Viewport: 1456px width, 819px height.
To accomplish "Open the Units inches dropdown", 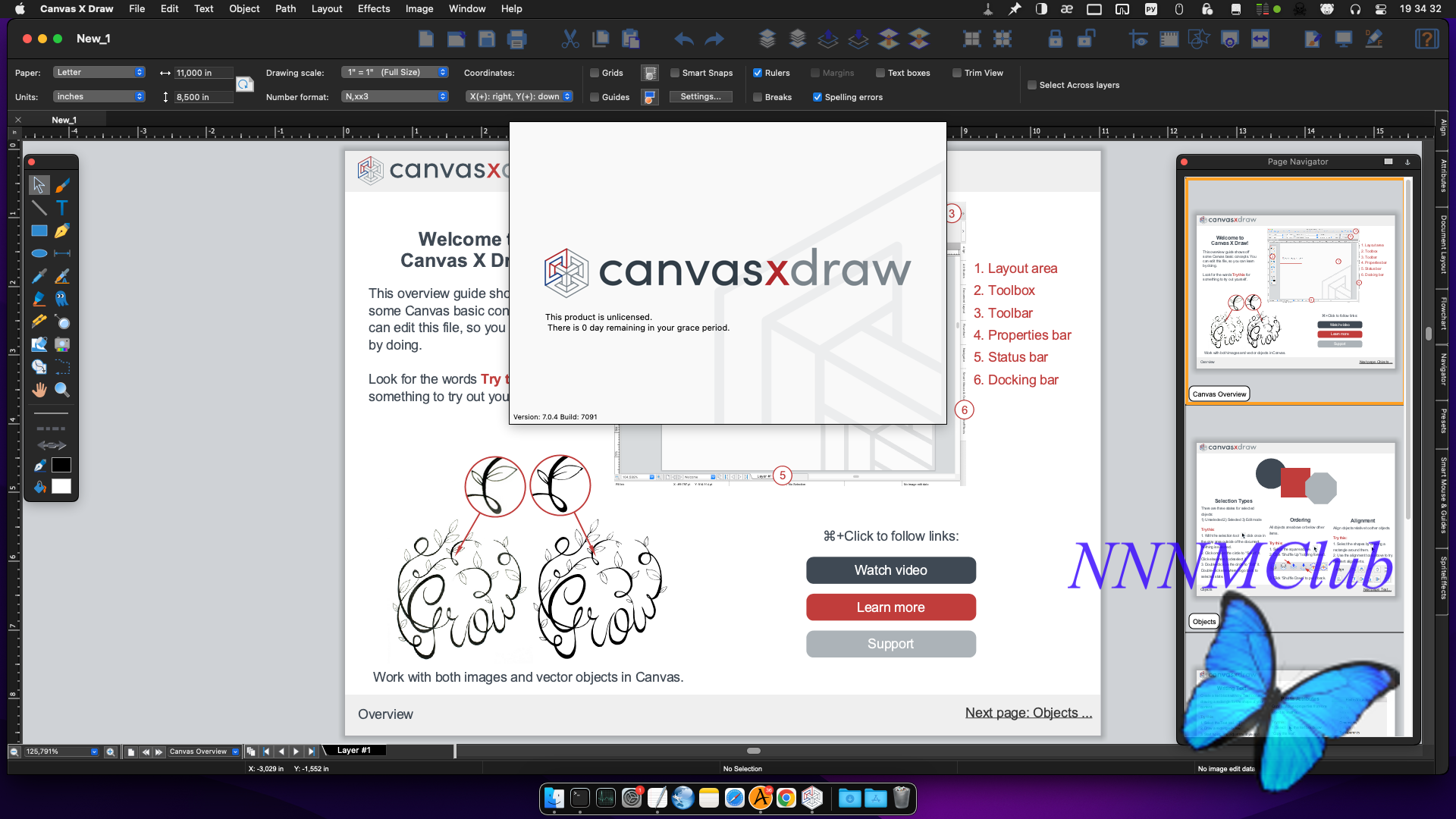I will click(99, 96).
